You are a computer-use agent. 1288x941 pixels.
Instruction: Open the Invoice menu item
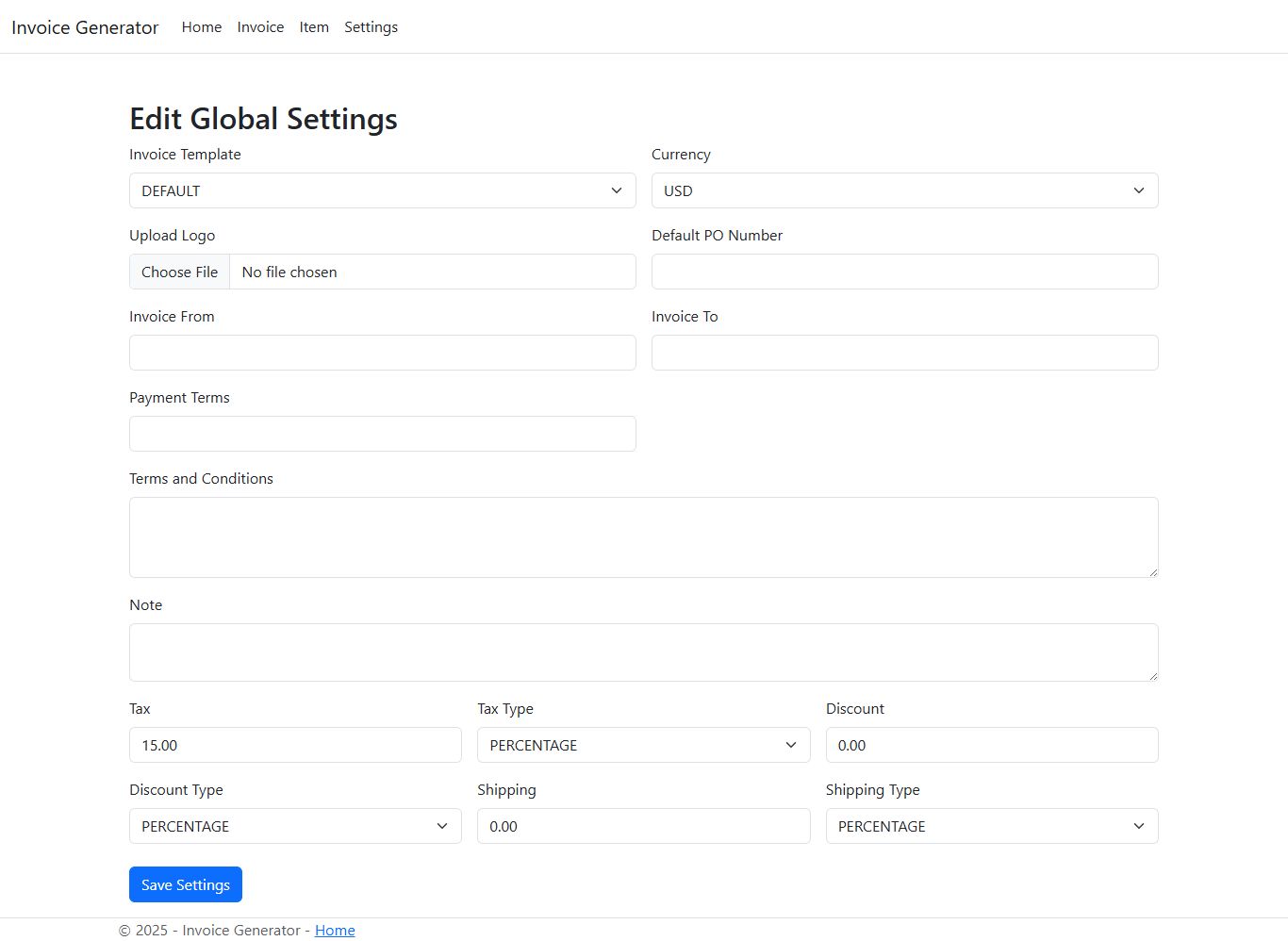pos(260,27)
